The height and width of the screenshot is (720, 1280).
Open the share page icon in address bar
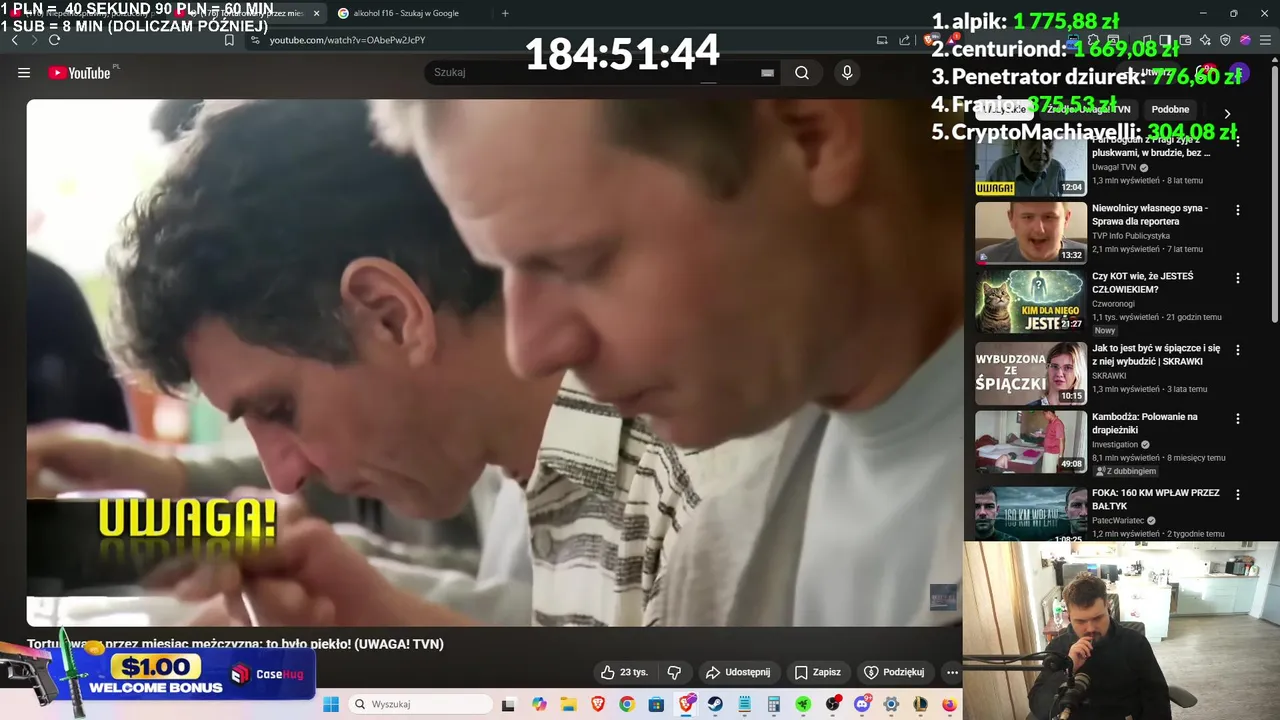tap(904, 40)
